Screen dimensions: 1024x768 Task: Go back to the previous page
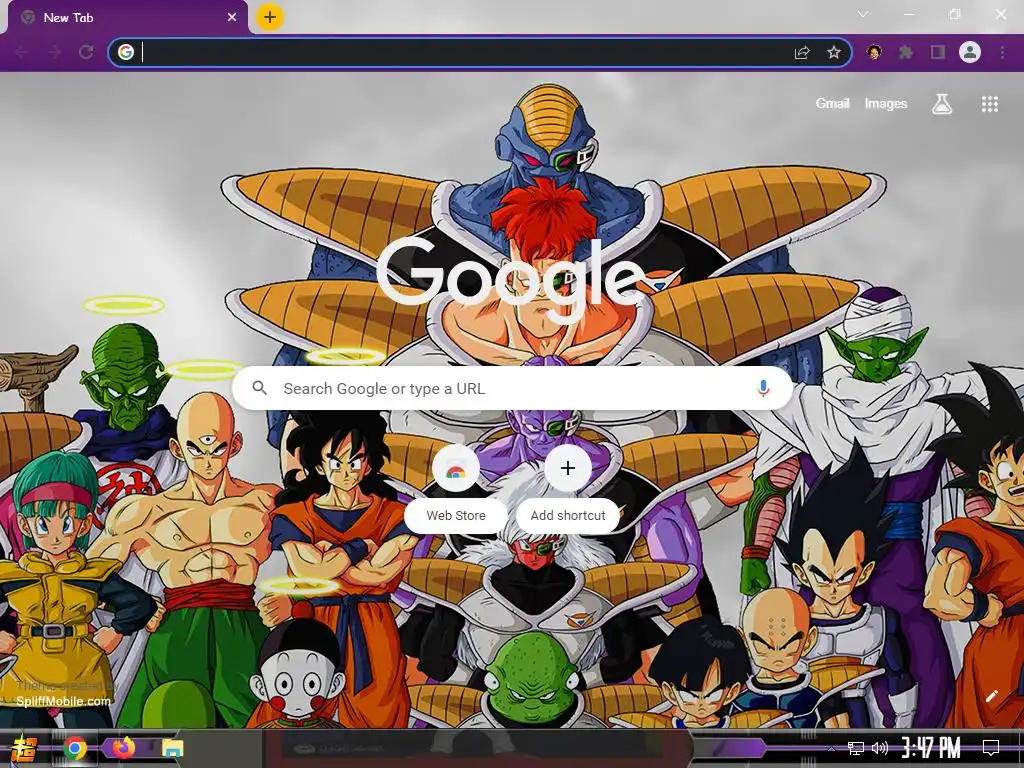click(22, 52)
